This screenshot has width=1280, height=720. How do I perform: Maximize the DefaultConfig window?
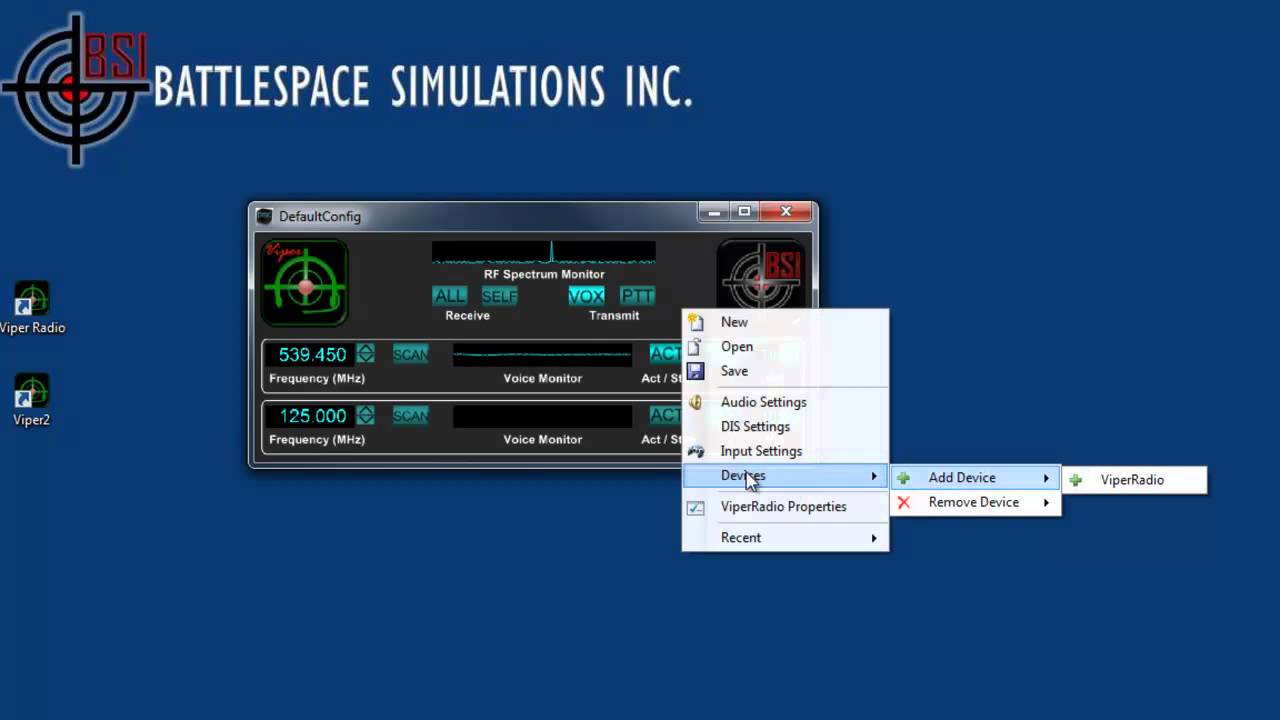point(744,212)
